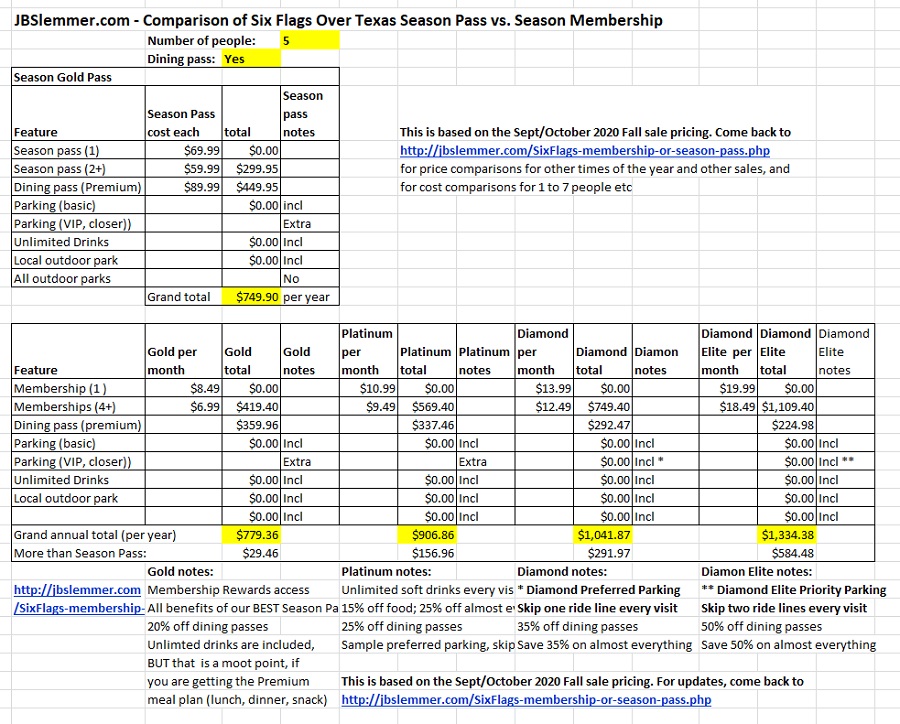Select Diamond total $749.40 cell
900x724 pixels.
click(x=603, y=407)
